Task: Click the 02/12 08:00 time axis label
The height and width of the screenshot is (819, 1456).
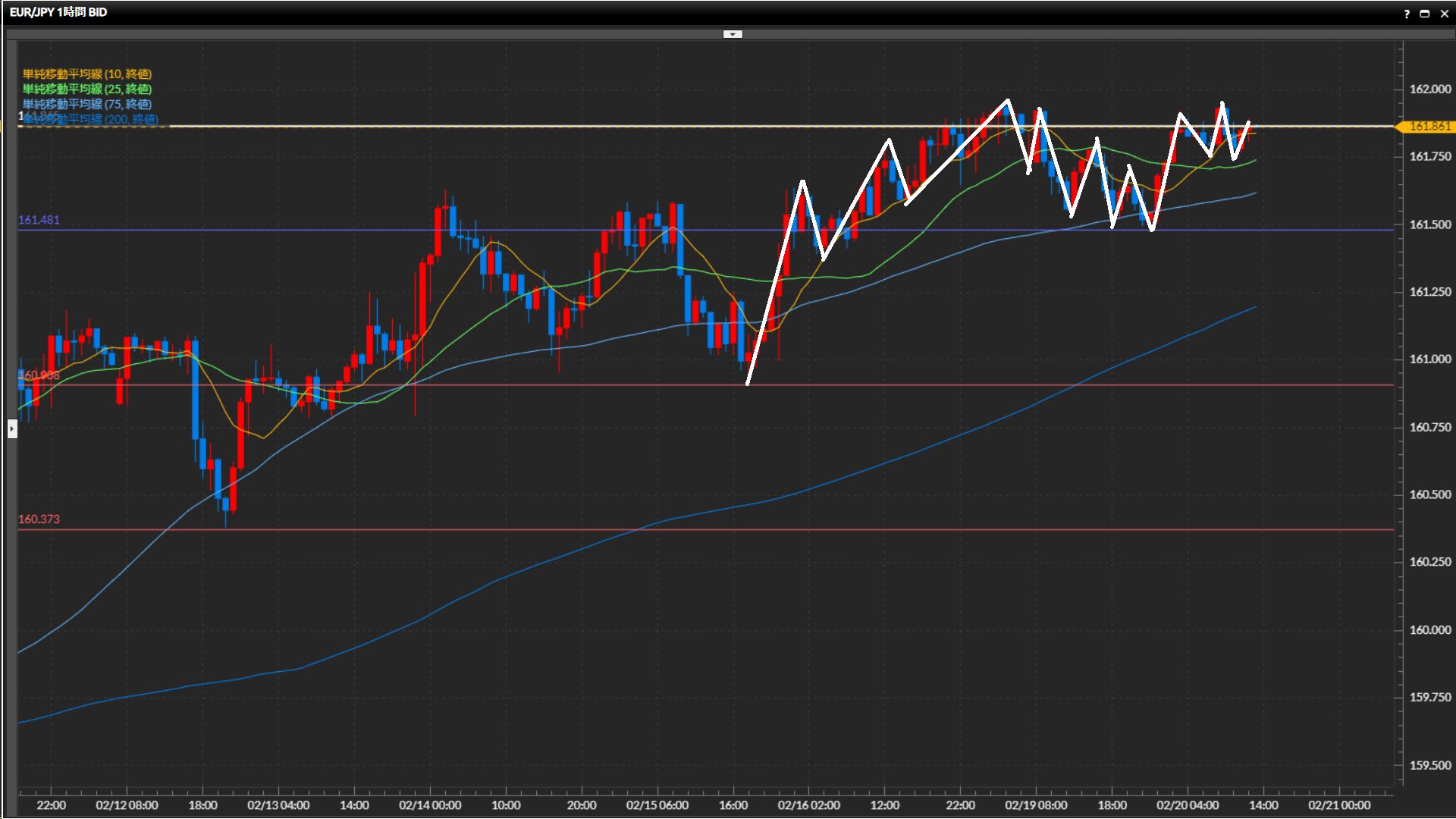Action: [x=127, y=805]
